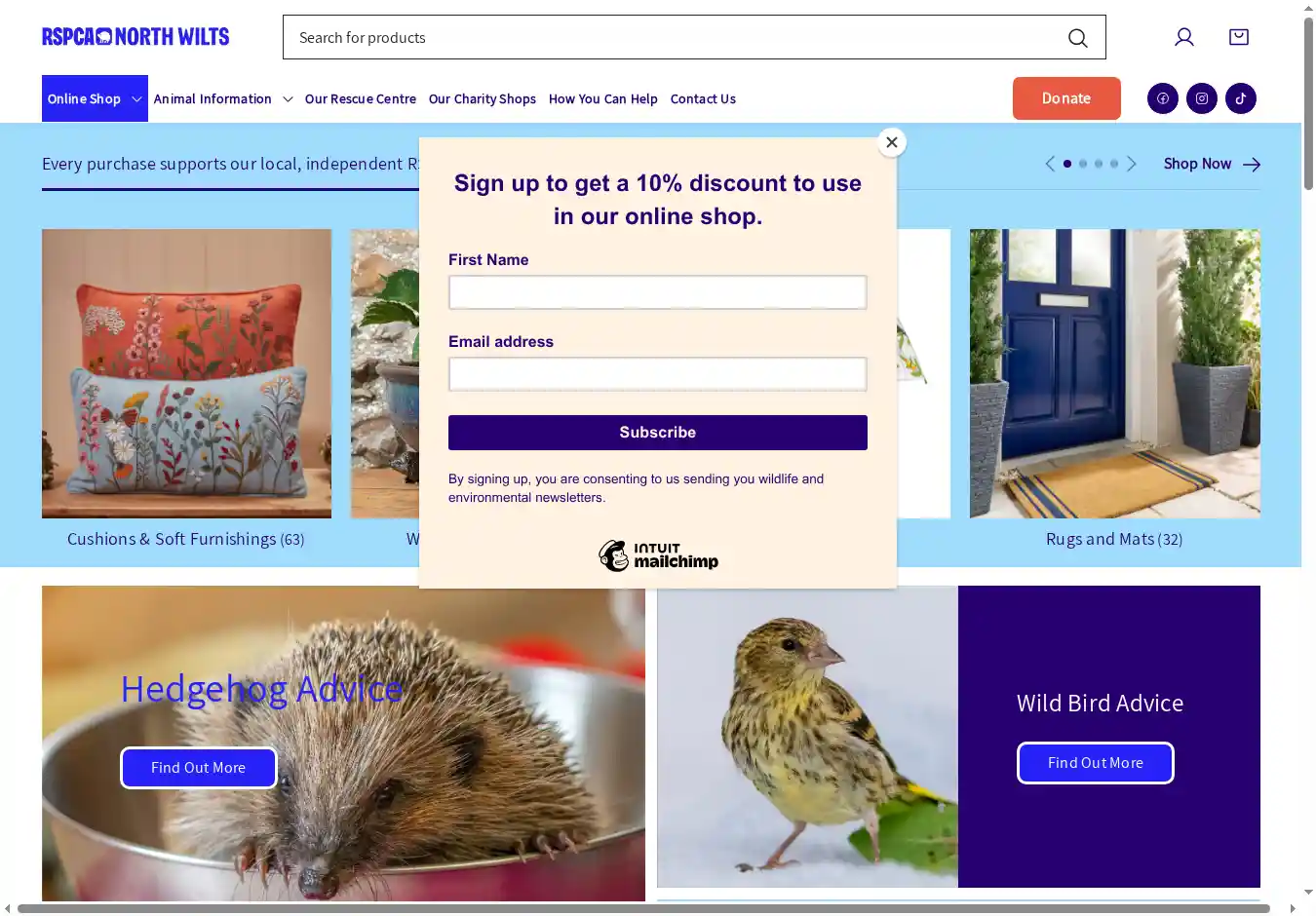1316x916 pixels.
Task: Open the Contact Us menu item
Action: click(703, 98)
